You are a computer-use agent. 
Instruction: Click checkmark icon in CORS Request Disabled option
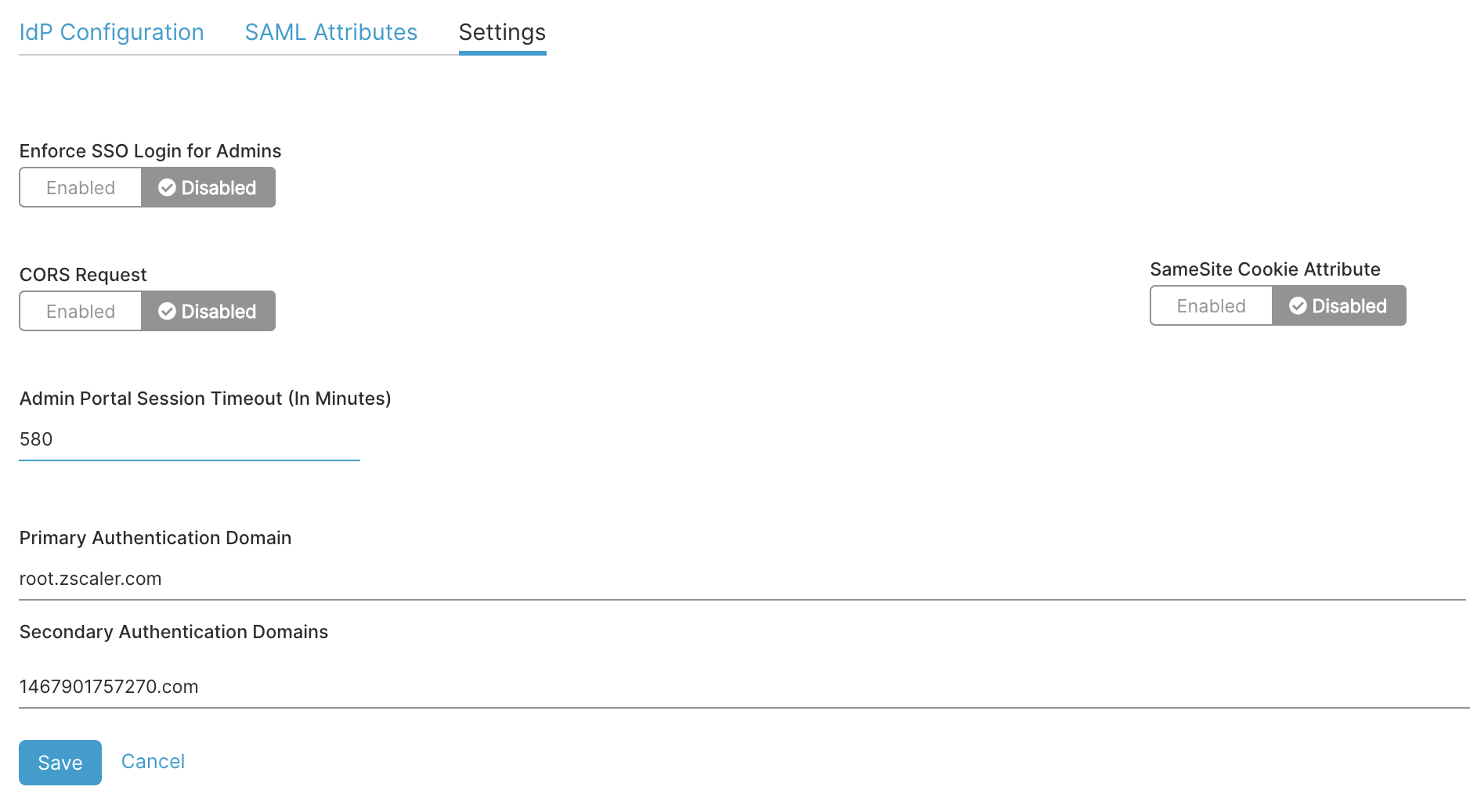[x=167, y=312]
